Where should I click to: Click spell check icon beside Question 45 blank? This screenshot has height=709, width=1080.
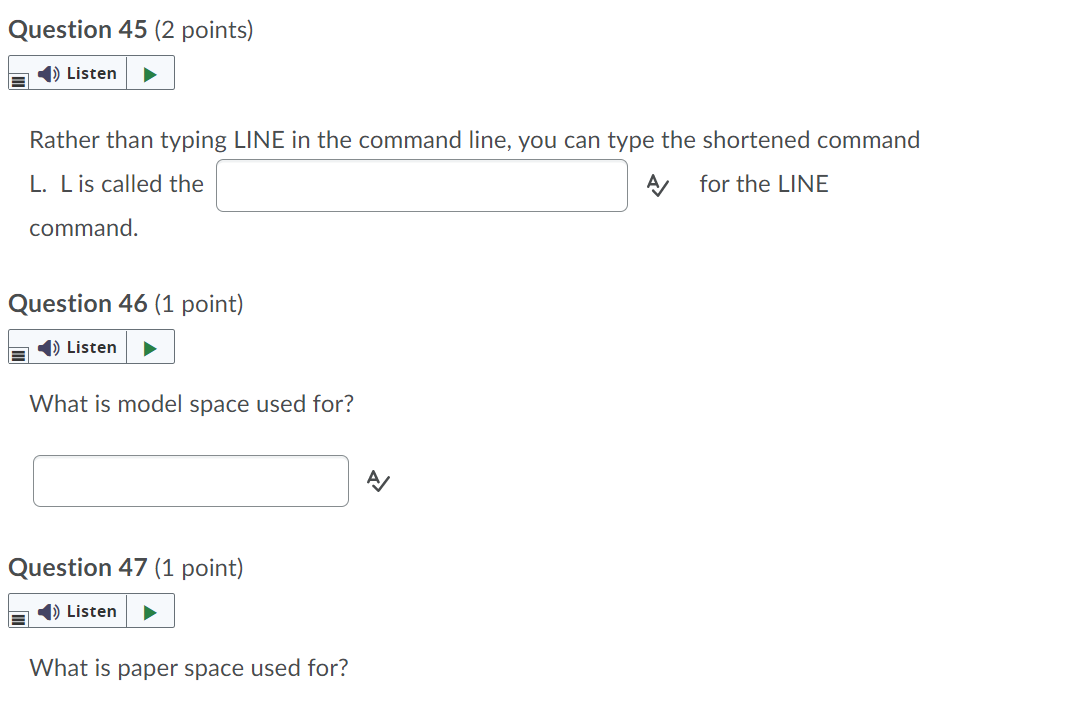656,185
